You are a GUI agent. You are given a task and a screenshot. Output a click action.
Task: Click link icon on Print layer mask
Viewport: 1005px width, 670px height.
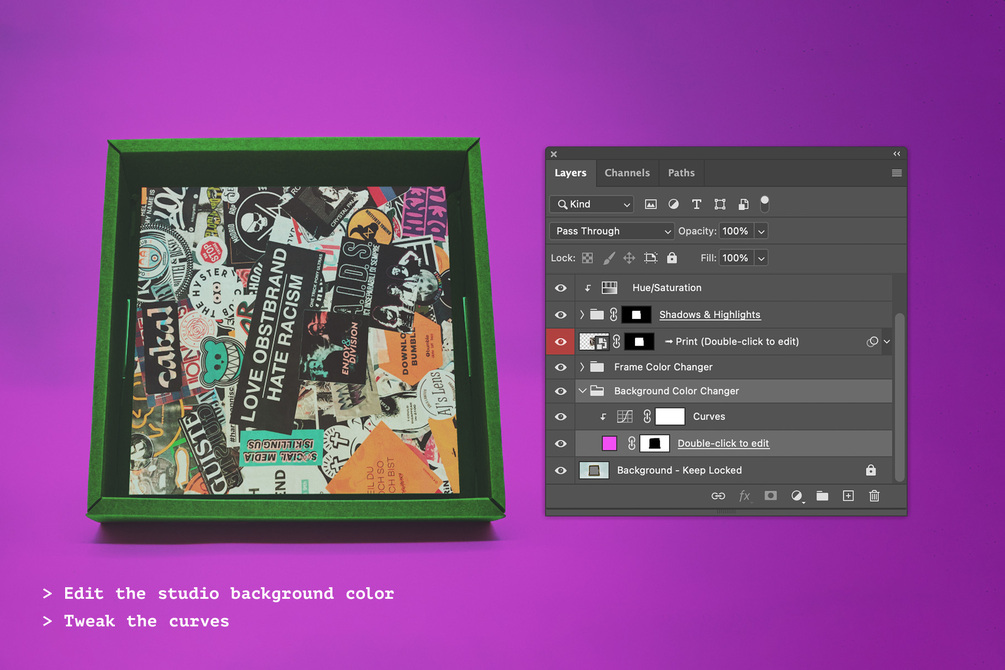pyautogui.click(x=617, y=342)
